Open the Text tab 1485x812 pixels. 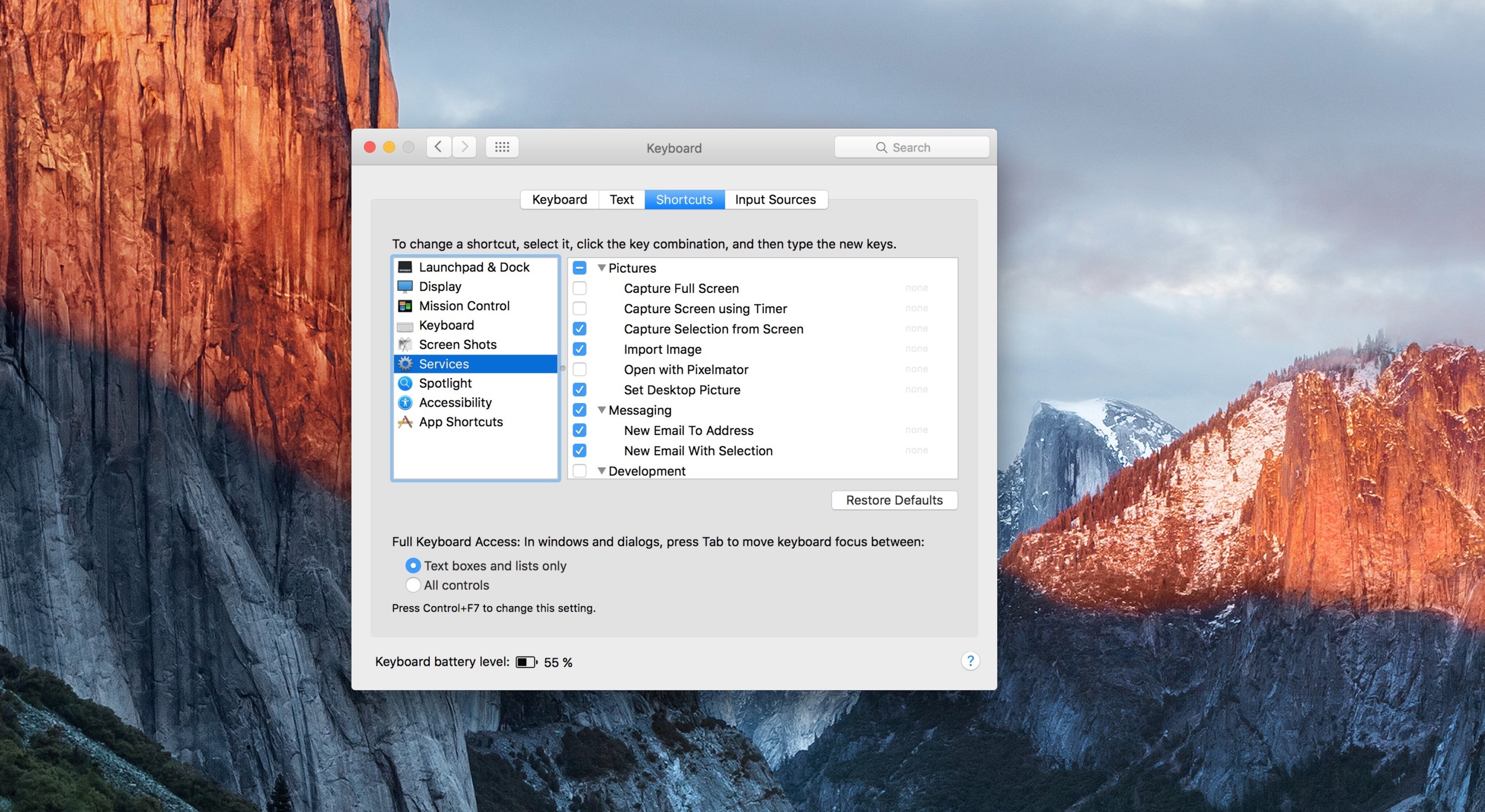[x=621, y=200]
